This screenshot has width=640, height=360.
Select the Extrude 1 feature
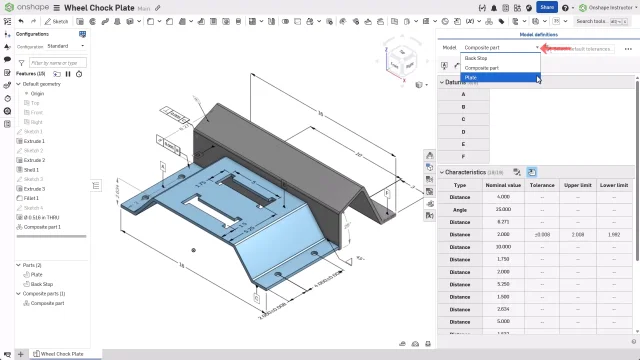click(34, 141)
